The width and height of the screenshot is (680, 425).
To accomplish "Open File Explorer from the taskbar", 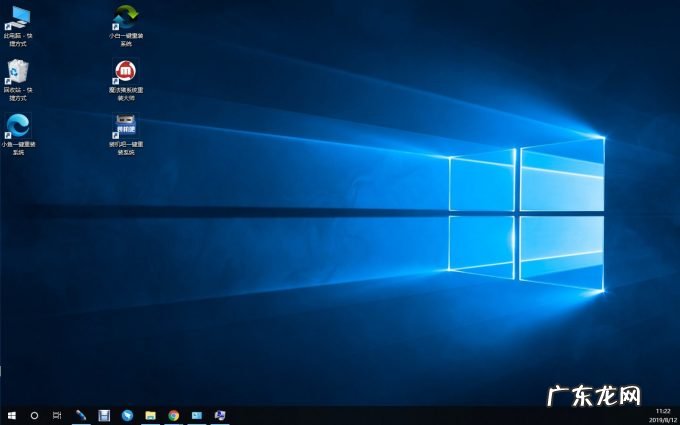I will [150, 415].
